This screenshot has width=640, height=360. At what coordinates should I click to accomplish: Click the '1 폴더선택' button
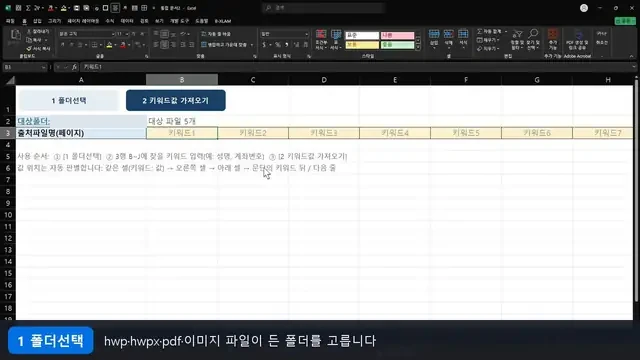click(69, 100)
